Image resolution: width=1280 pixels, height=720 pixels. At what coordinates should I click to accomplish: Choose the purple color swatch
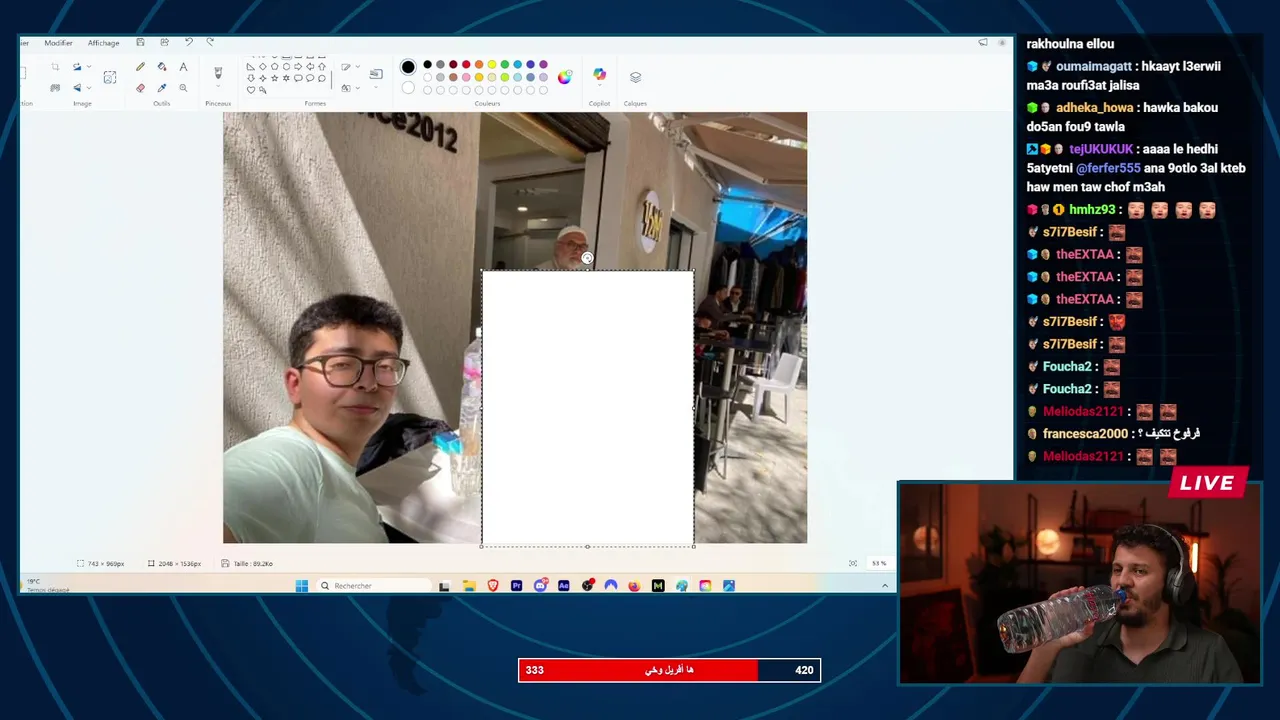[543, 64]
